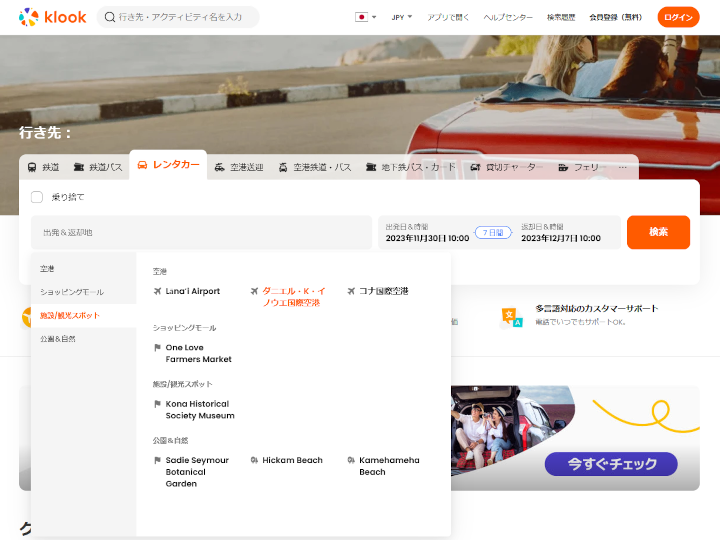Click the 貸切チャーター car icon
This screenshot has width=720, height=540.
[x=475, y=167]
